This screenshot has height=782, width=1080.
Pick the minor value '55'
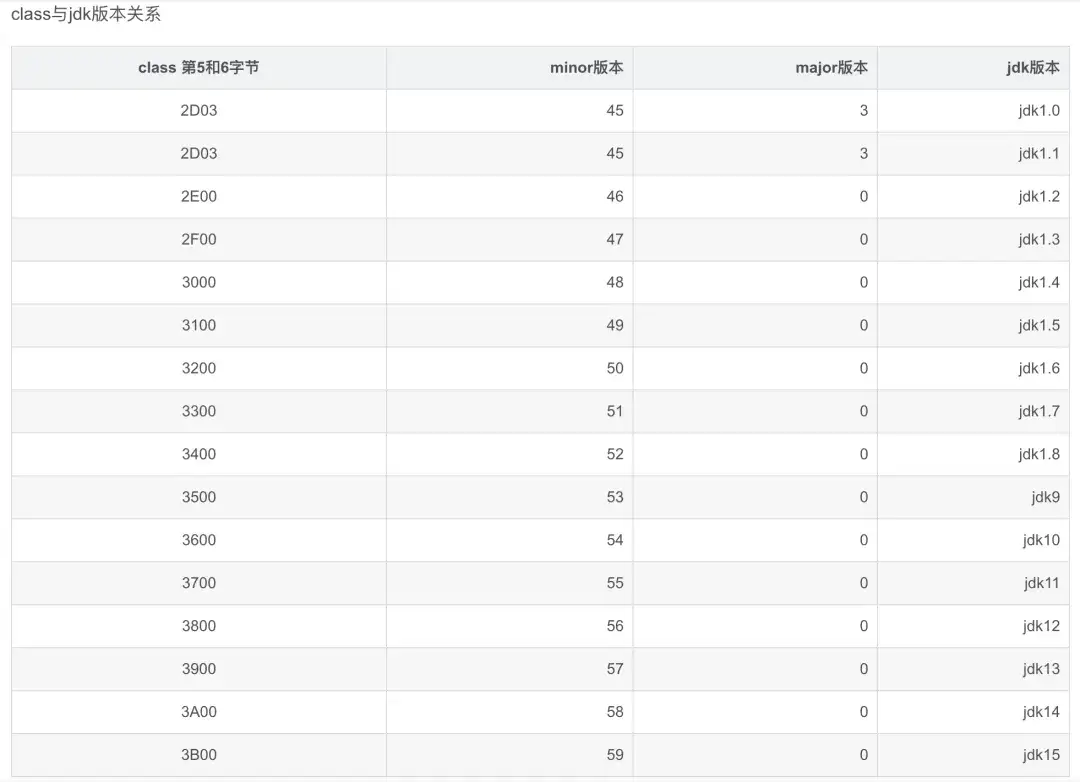tap(615, 583)
